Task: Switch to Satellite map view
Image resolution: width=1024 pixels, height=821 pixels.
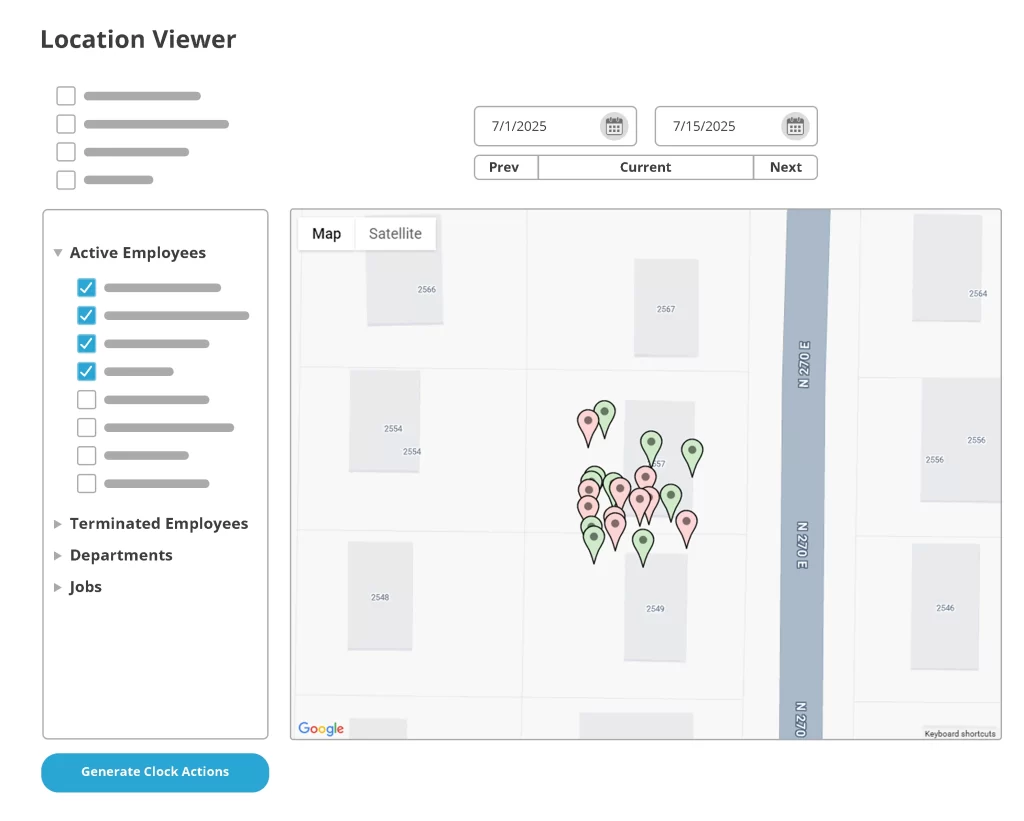Action: 395,234
